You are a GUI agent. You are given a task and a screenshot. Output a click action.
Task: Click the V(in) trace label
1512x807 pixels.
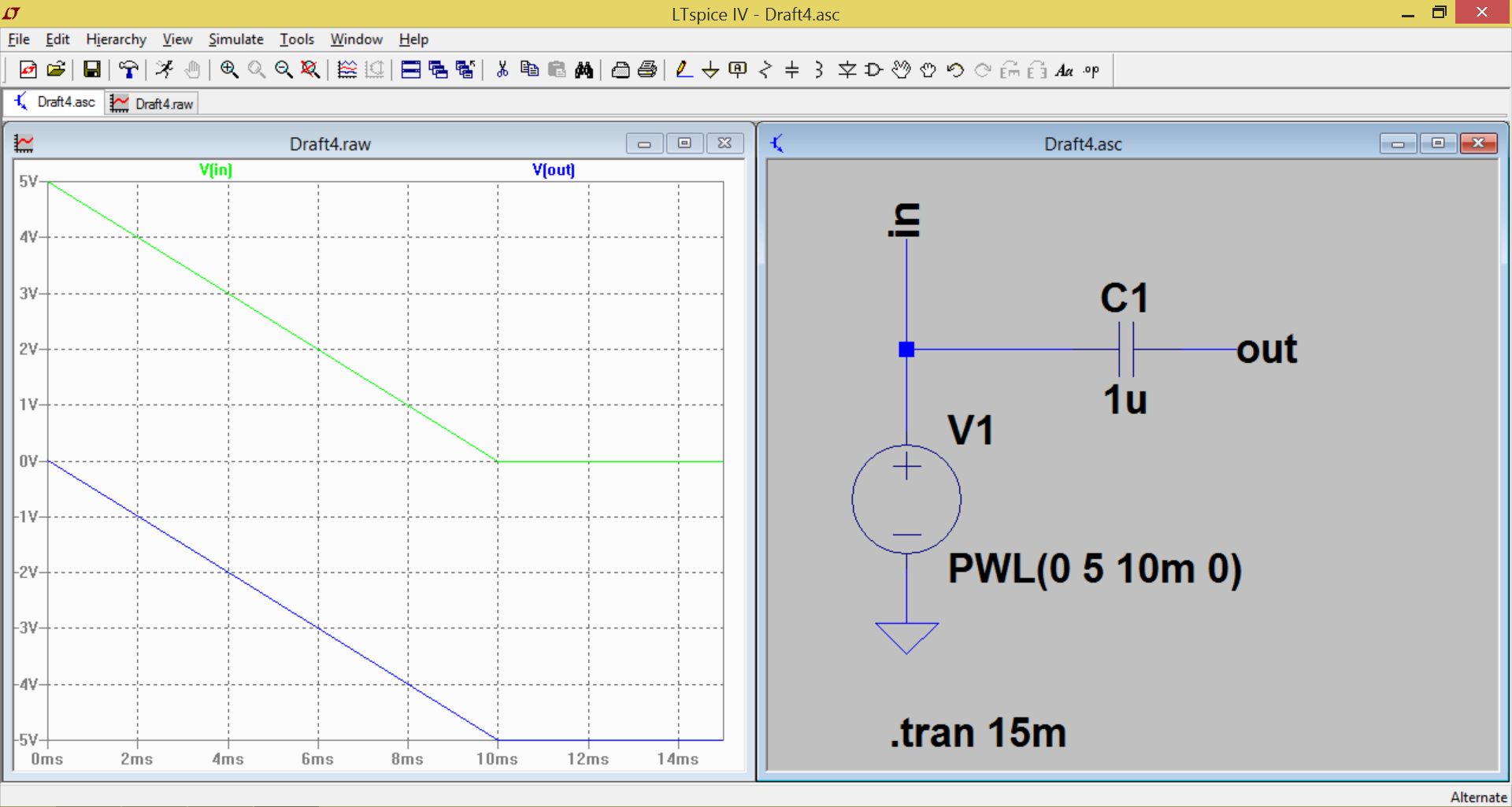(x=216, y=169)
